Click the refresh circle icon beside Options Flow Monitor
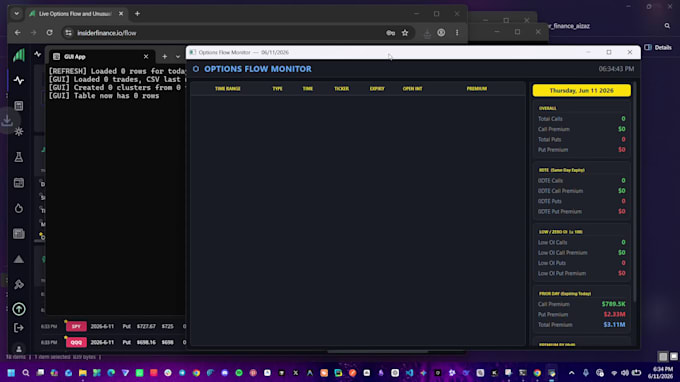Image resolution: width=680 pixels, height=382 pixels. [196, 69]
